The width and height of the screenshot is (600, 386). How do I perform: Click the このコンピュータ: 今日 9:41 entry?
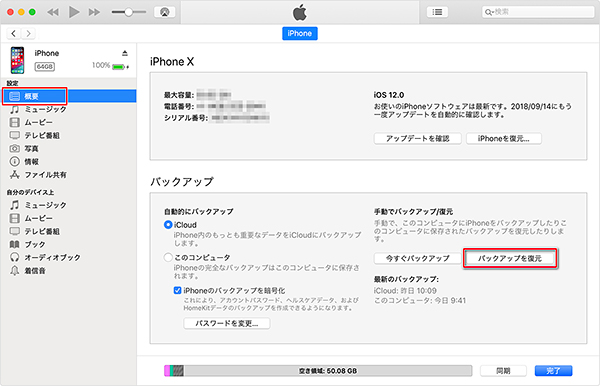[420, 301]
